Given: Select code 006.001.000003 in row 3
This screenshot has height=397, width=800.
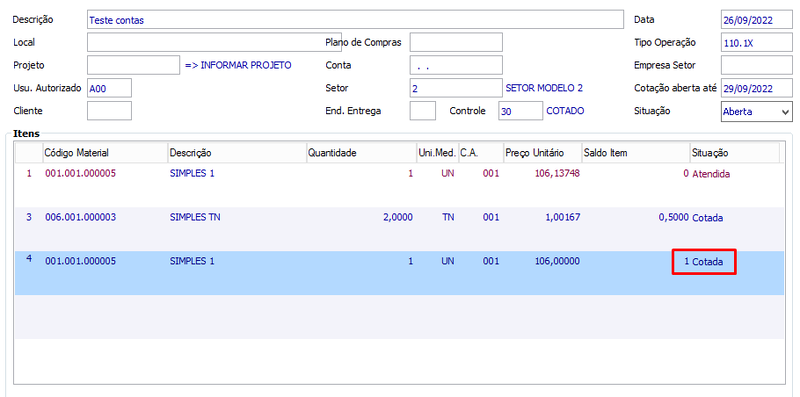Looking at the screenshot, I should (81, 217).
